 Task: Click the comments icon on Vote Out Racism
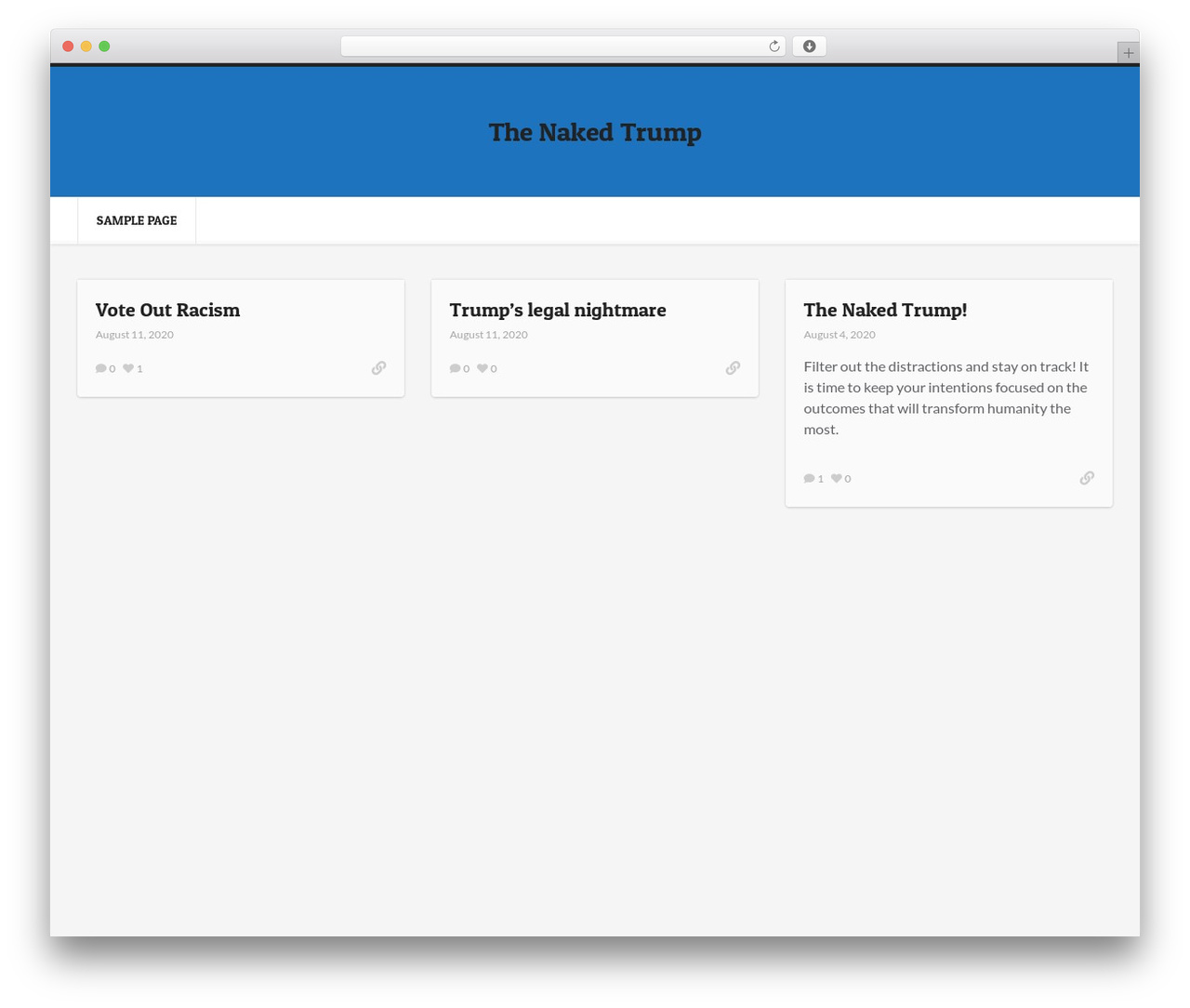point(100,368)
